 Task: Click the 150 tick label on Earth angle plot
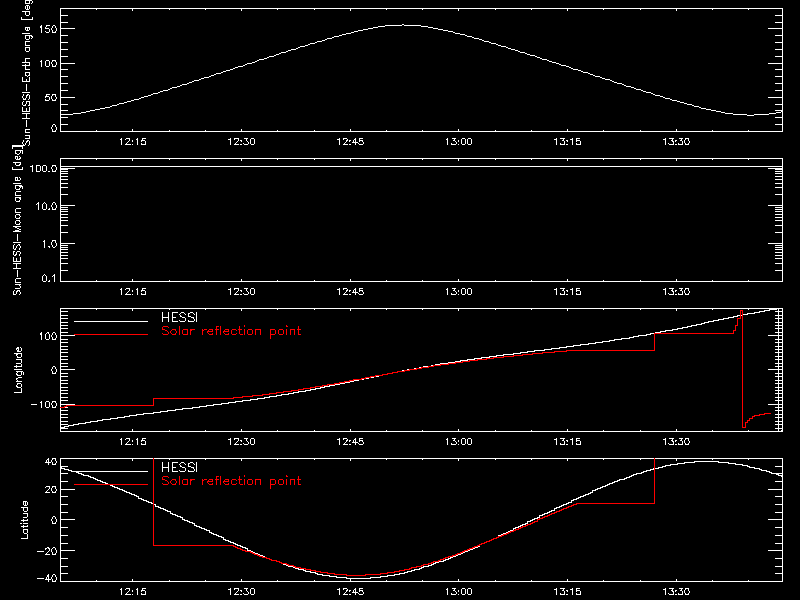click(x=49, y=30)
